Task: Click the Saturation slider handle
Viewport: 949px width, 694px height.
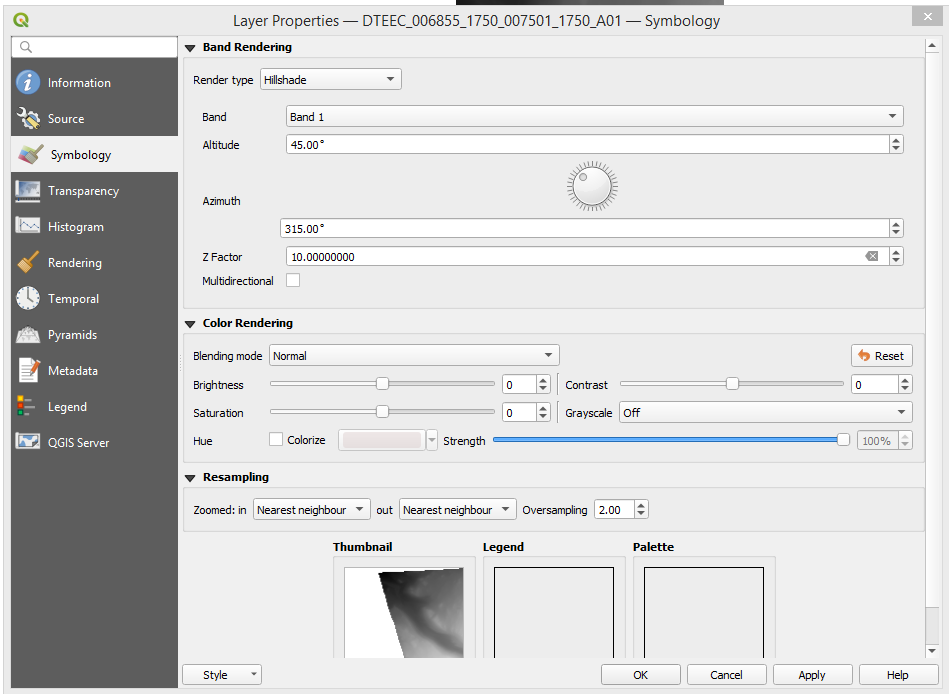Action: (382, 411)
